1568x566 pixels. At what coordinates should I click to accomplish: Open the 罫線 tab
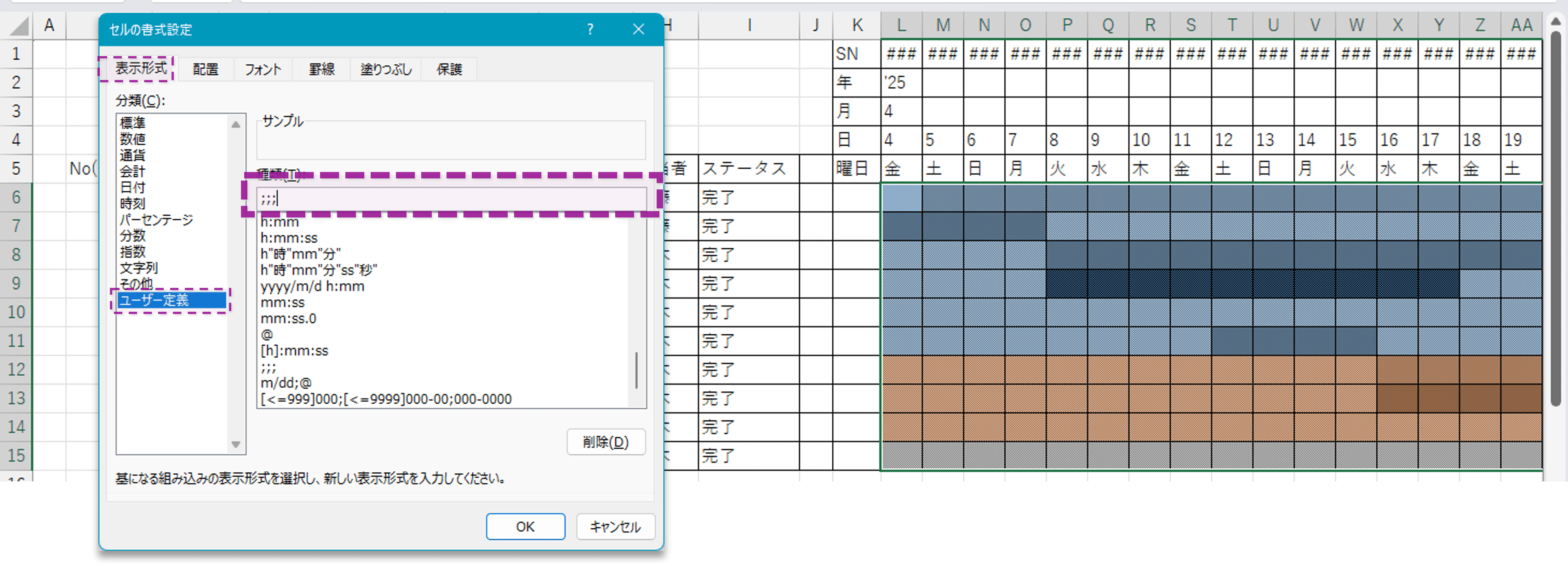(x=321, y=69)
